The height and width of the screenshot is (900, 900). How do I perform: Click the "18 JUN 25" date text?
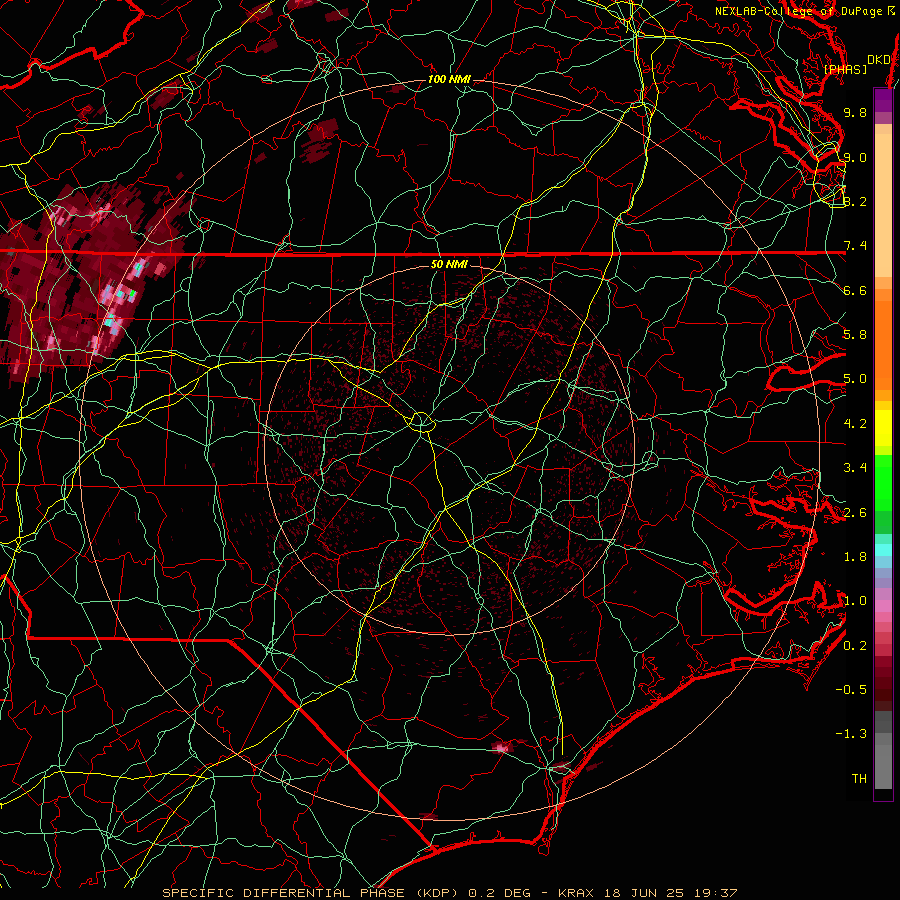tap(642, 893)
